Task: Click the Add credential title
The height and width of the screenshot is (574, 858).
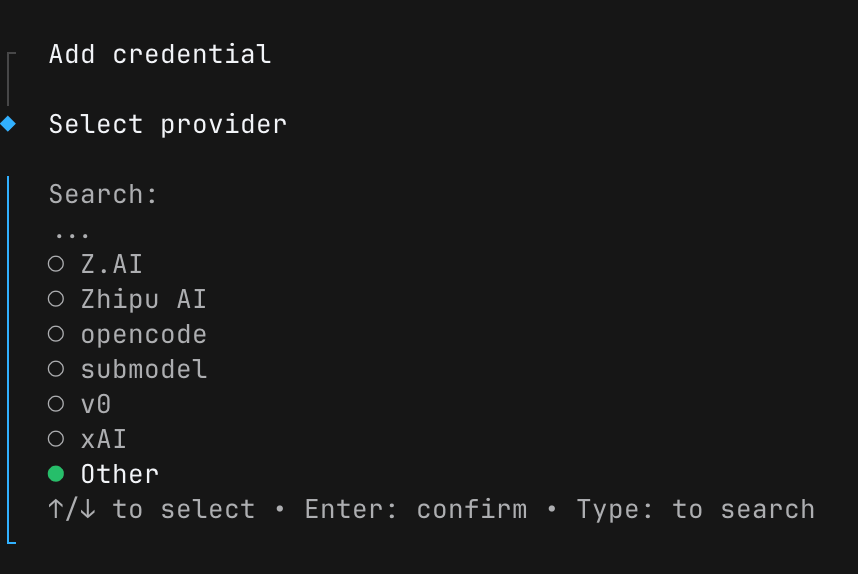Action: click(x=160, y=54)
